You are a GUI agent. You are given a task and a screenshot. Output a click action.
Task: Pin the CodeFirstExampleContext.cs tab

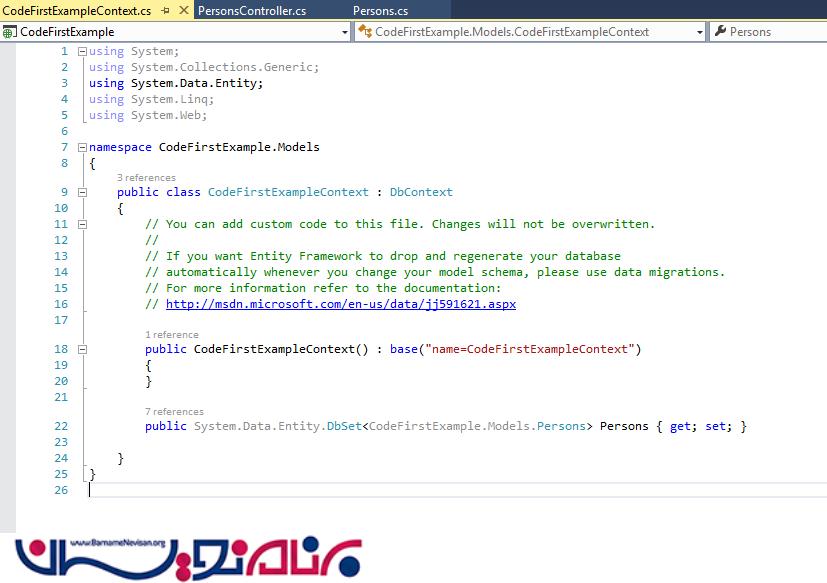coord(165,11)
